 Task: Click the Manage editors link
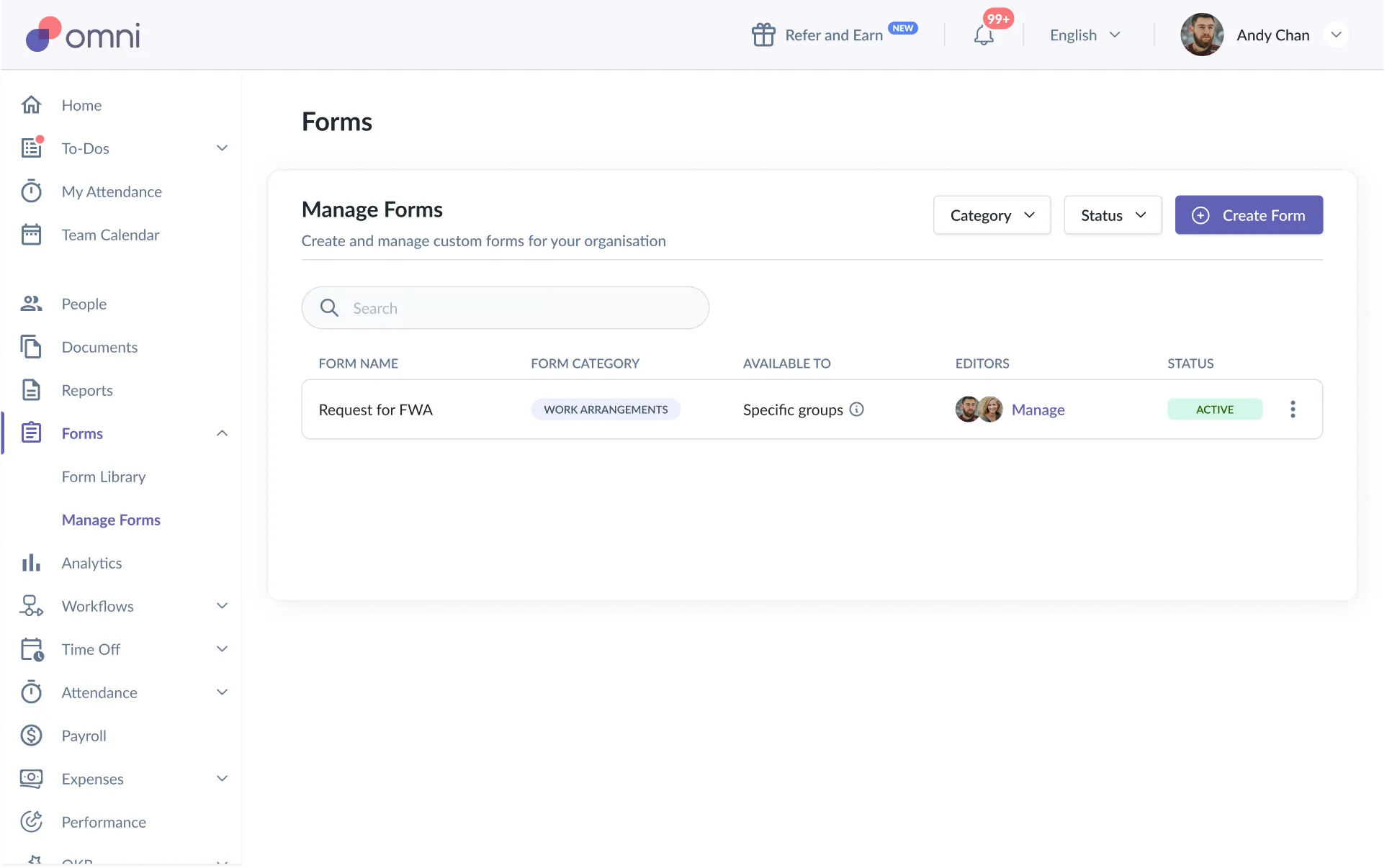click(1038, 410)
